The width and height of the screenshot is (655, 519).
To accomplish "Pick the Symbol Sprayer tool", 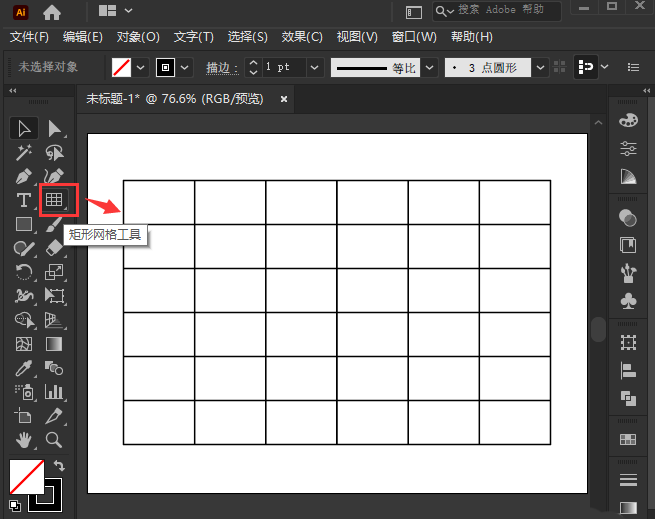I will tap(25, 392).
